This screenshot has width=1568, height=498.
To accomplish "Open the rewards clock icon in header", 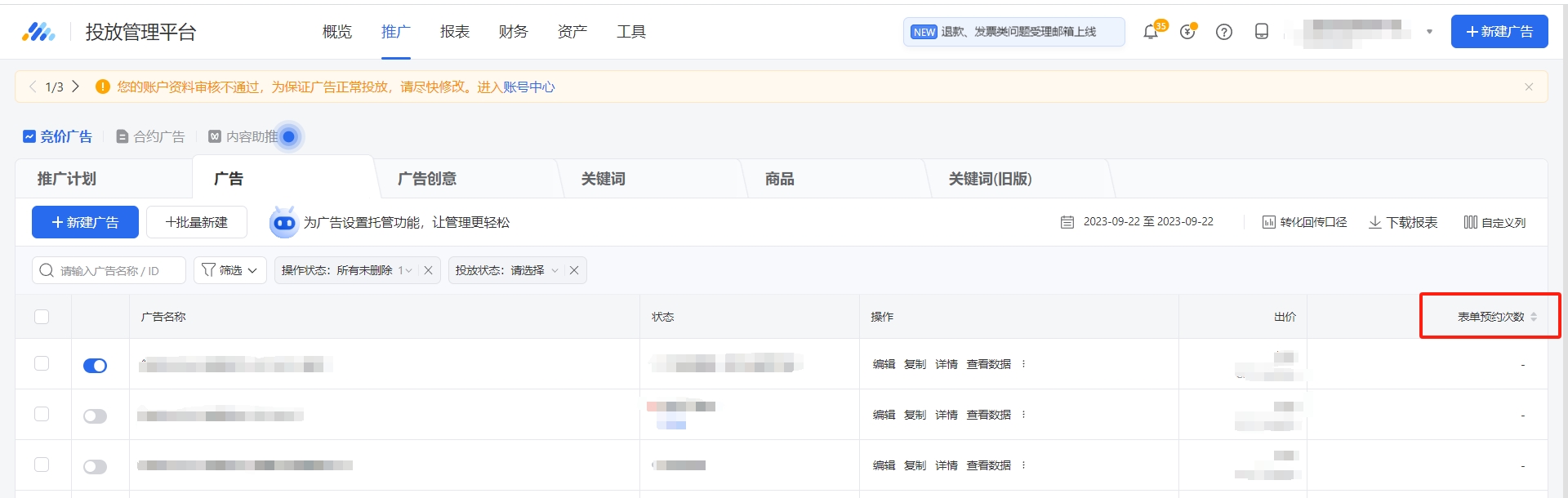I will pyautogui.click(x=1187, y=32).
